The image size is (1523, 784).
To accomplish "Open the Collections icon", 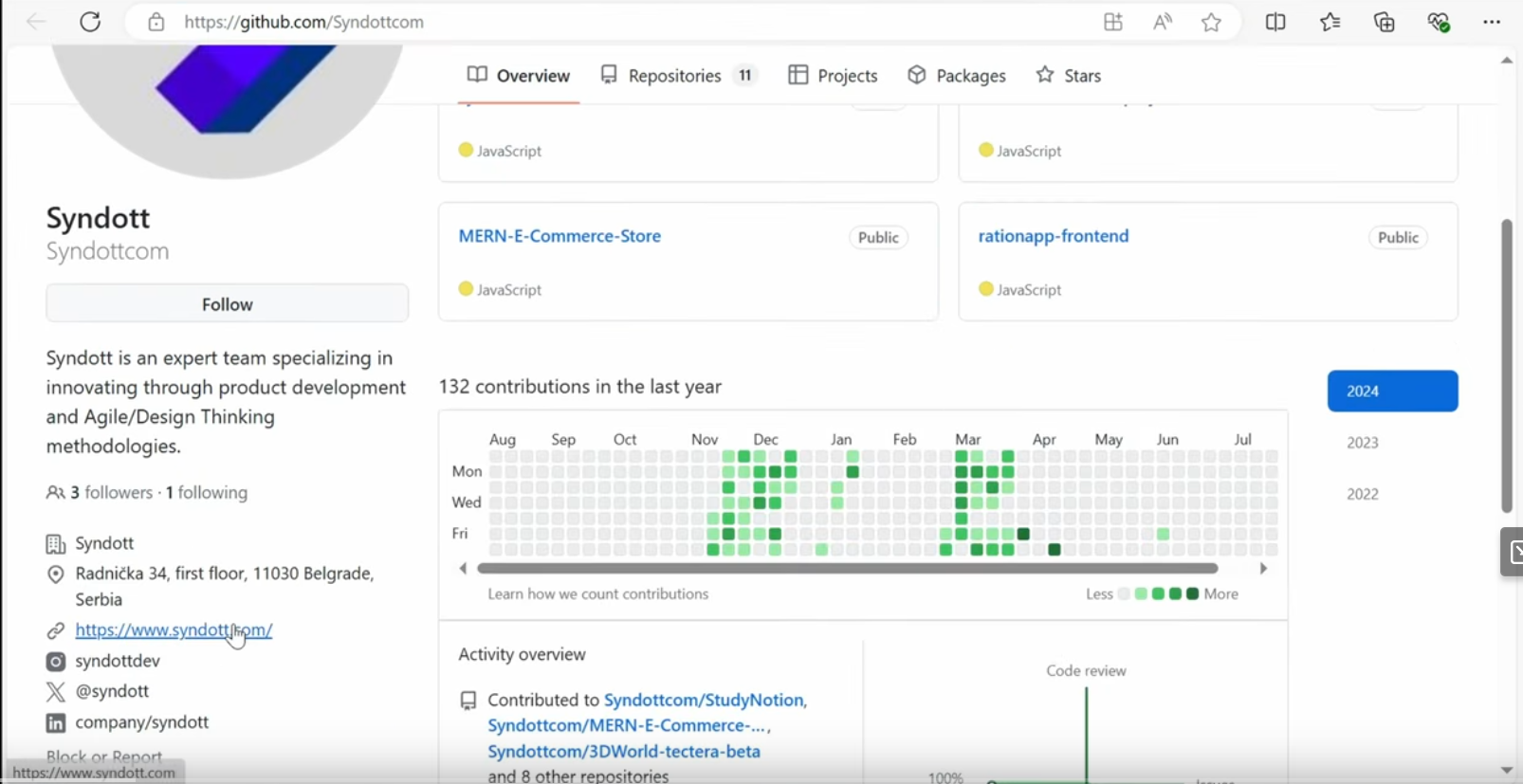I will point(1385,22).
